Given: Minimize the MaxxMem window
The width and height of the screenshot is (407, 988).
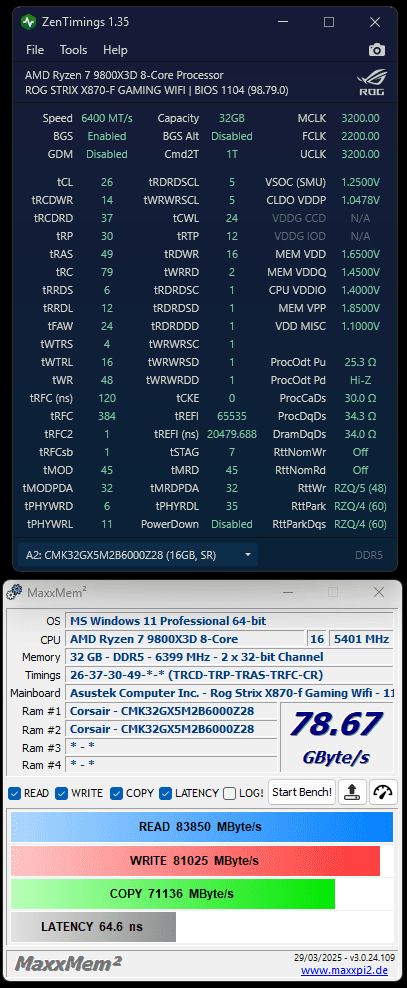Looking at the screenshot, I should click(x=287, y=592).
